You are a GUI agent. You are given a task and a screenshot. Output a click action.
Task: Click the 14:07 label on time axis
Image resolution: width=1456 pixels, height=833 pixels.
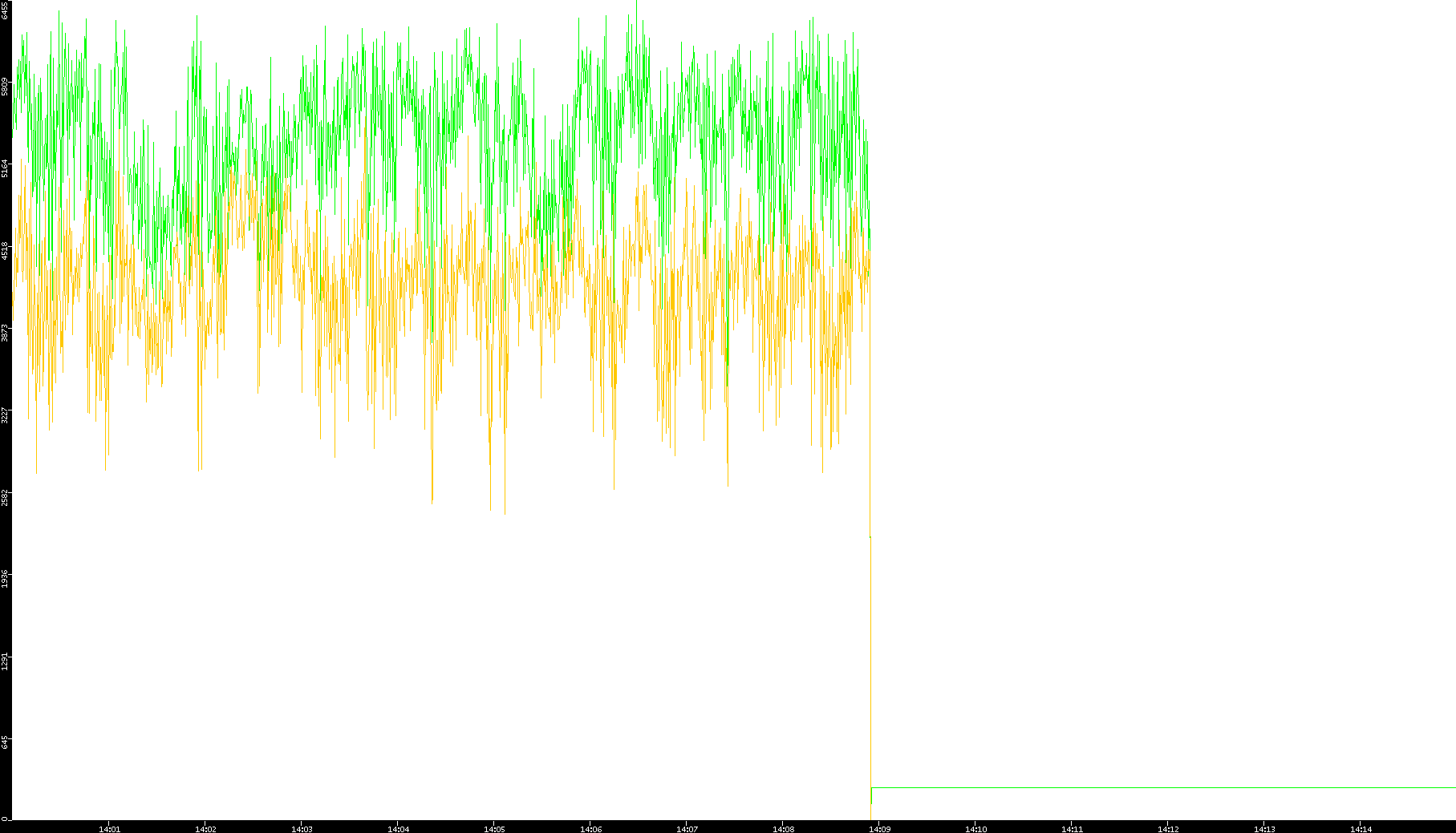pyautogui.click(x=687, y=828)
